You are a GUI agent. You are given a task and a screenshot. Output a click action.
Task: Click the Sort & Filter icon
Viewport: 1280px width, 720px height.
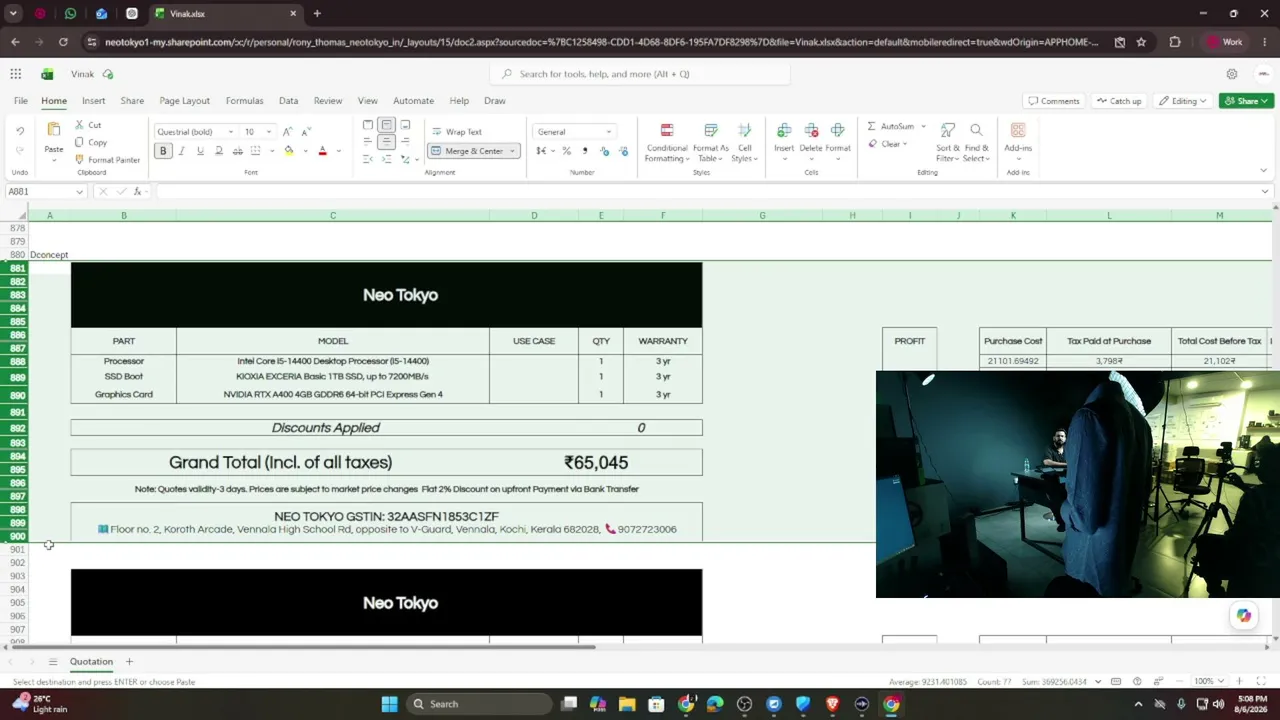(948, 130)
